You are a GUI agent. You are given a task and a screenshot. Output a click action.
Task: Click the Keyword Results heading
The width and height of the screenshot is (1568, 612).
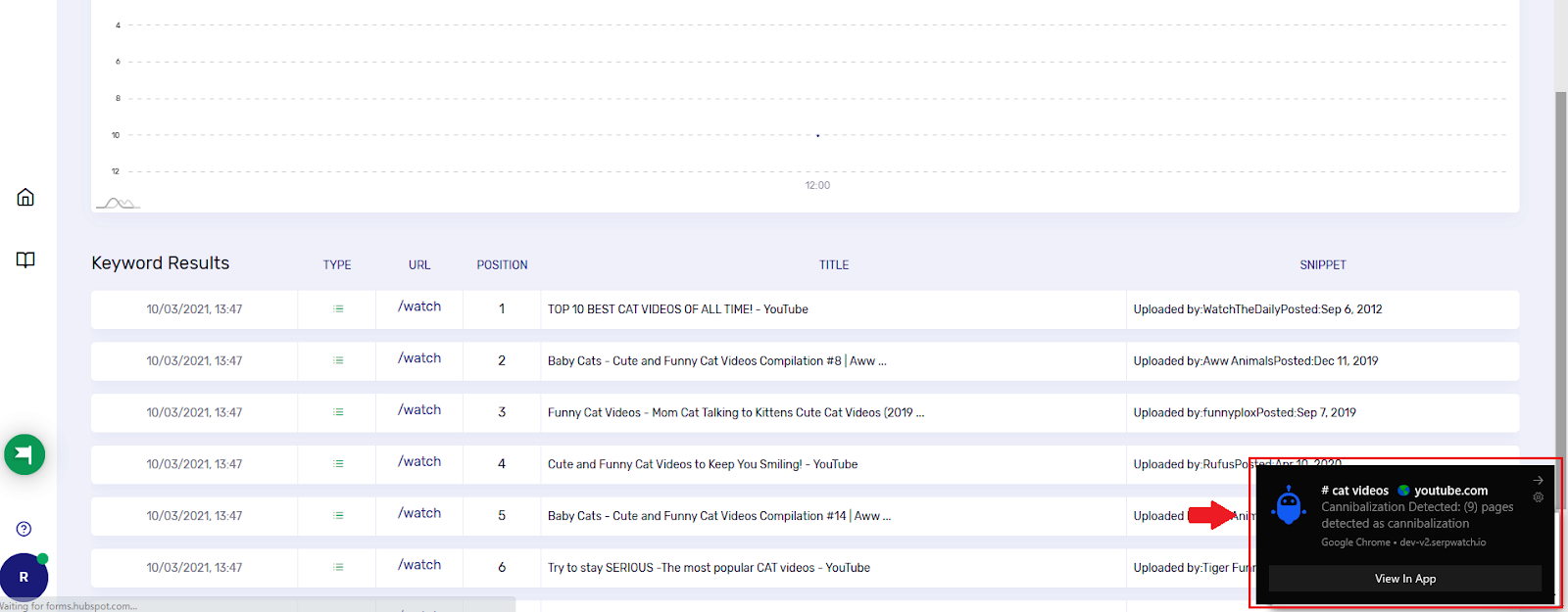pos(161,263)
